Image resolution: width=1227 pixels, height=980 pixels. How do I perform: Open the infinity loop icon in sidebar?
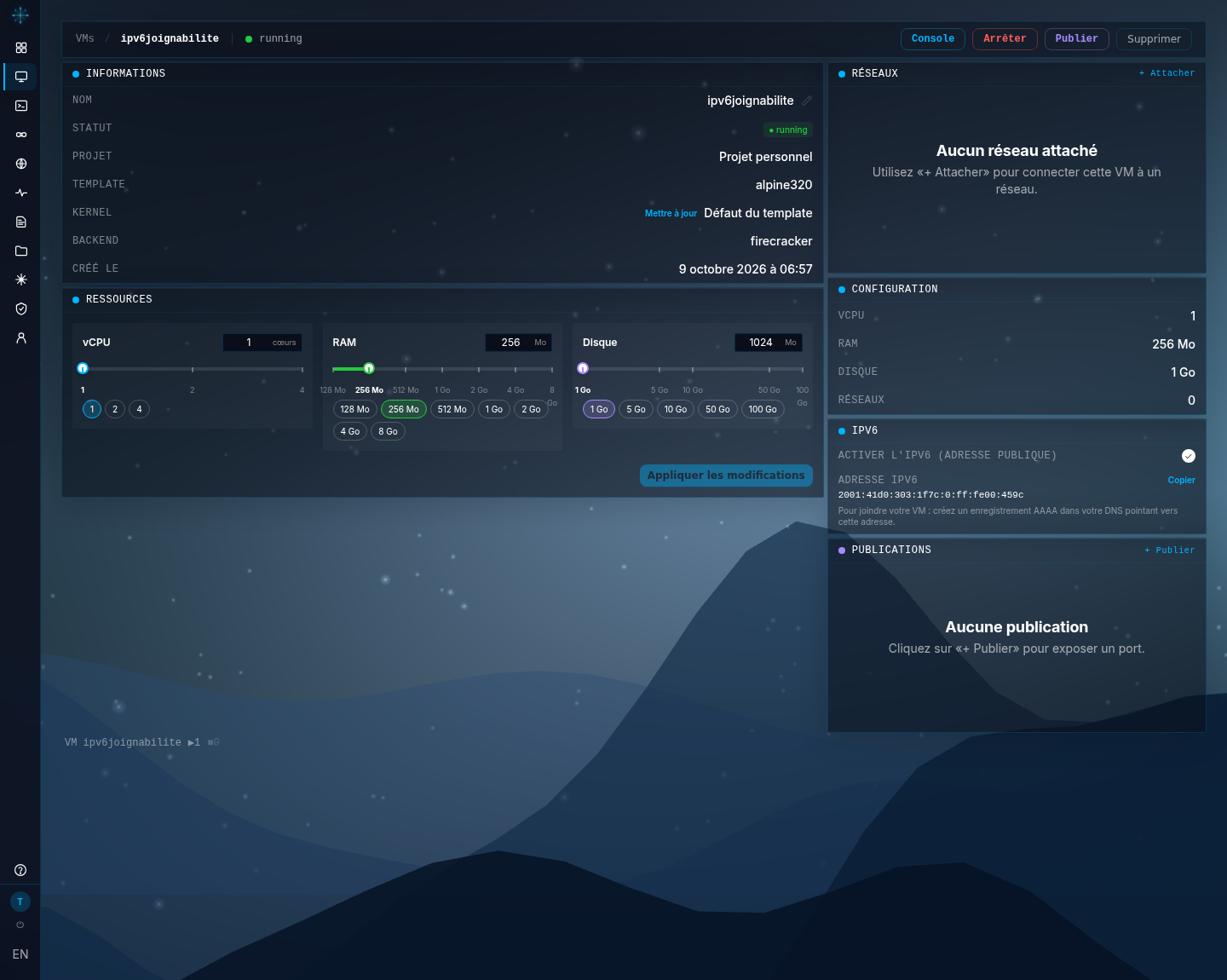tap(21, 135)
